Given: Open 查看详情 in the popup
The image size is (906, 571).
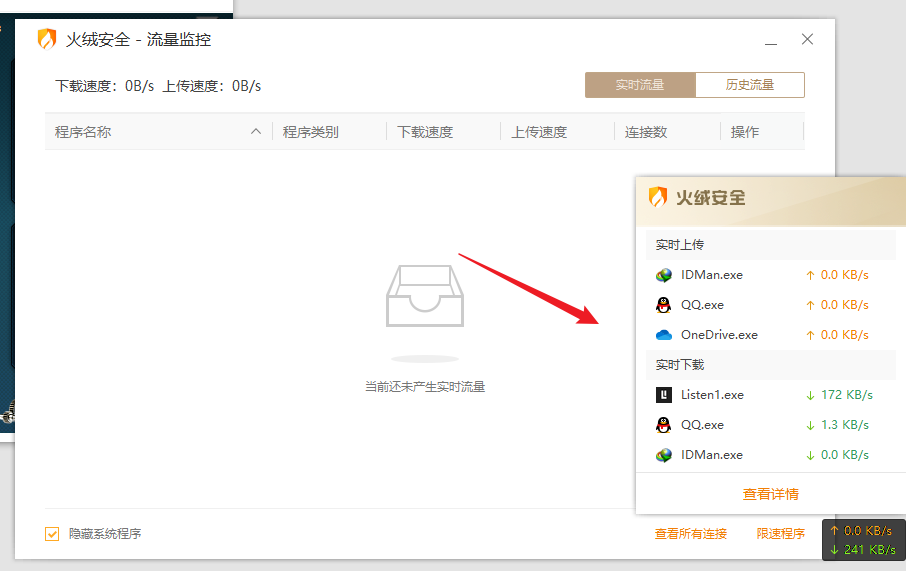Looking at the screenshot, I should pos(770,494).
